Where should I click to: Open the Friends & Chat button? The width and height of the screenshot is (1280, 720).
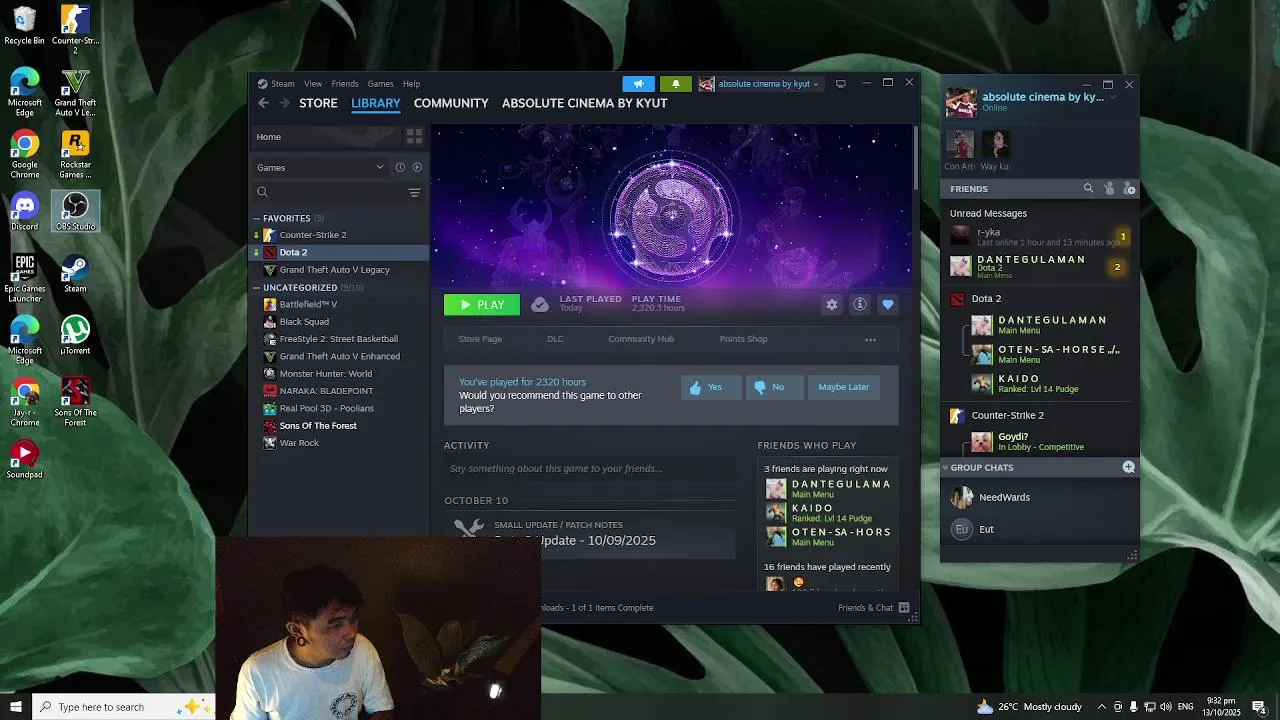tap(873, 608)
